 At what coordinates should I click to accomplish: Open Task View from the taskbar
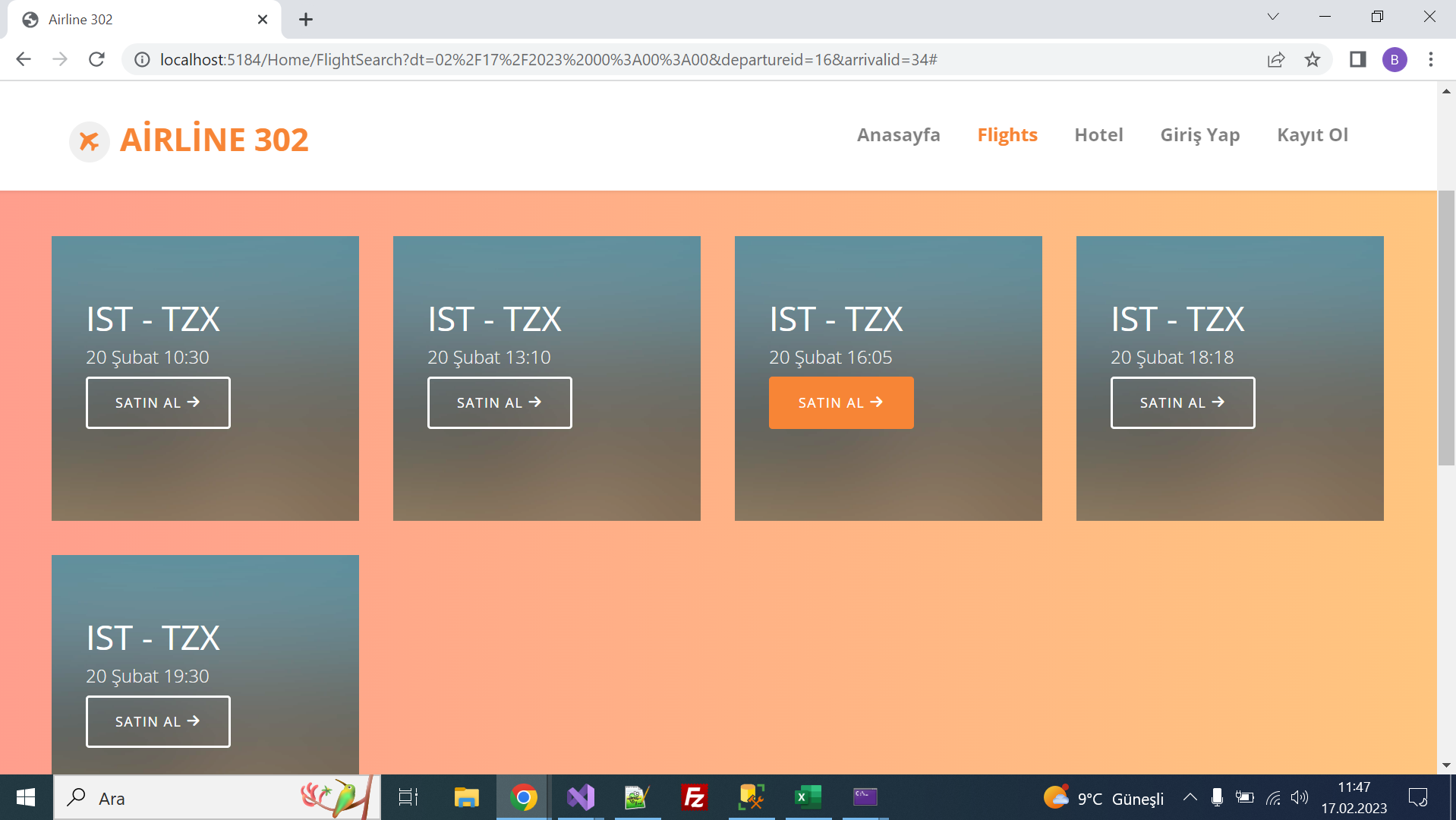coord(408,797)
